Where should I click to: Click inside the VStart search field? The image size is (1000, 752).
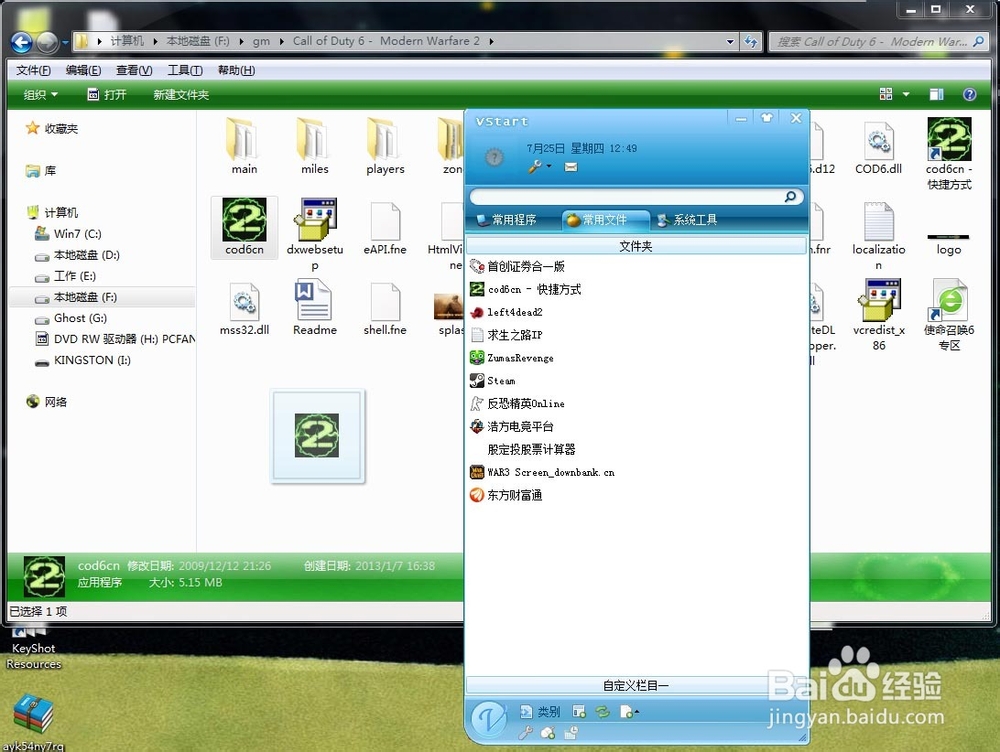pos(628,196)
